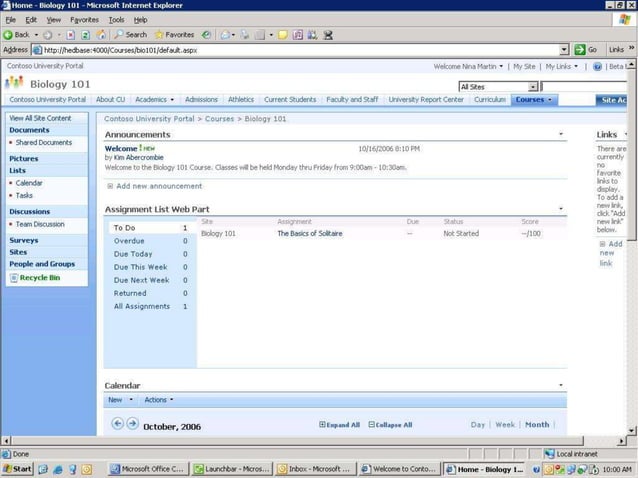The height and width of the screenshot is (478, 638).
Task: Collapse All calendar items
Action: click(390, 425)
